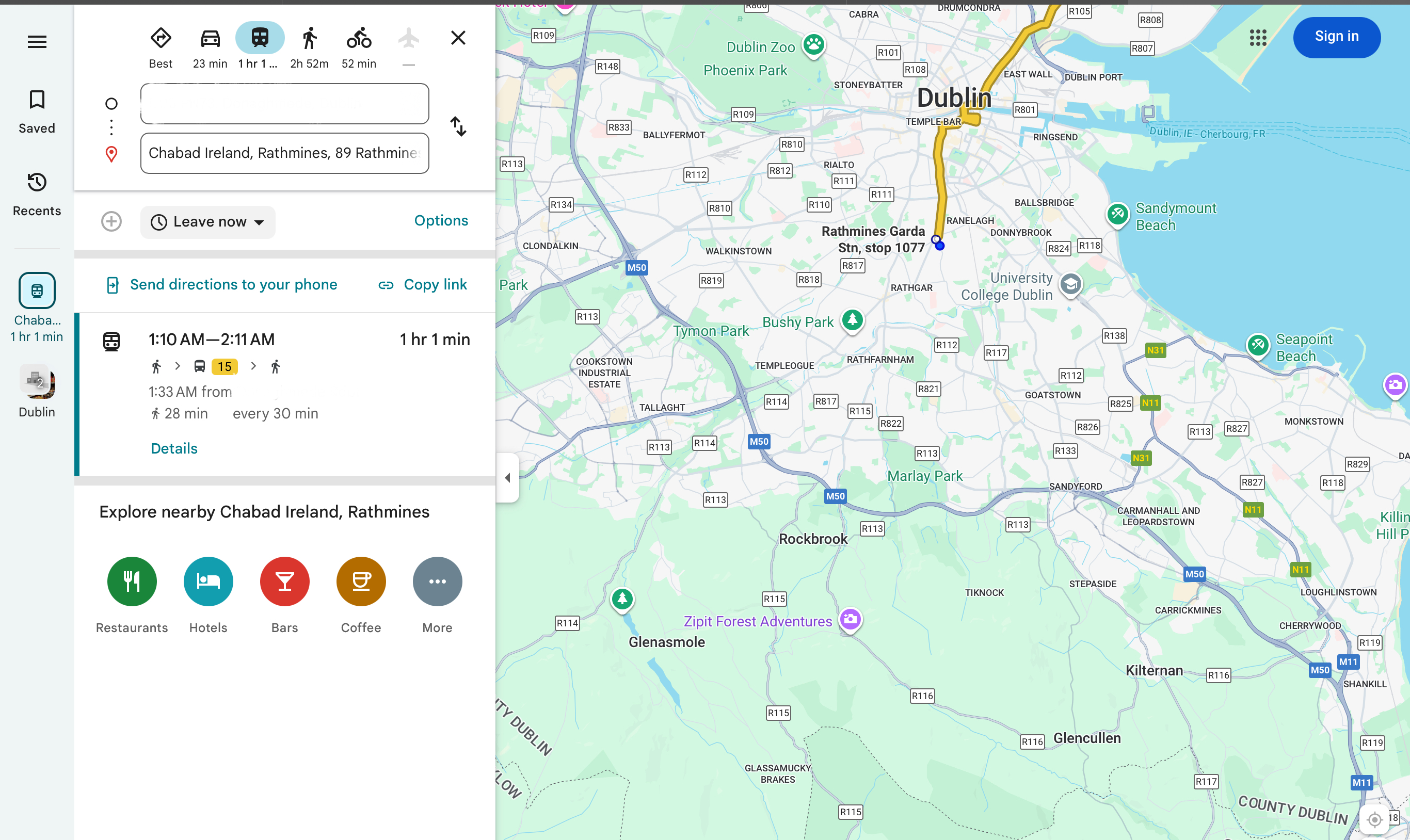Click the Marlay Park map label
The height and width of the screenshot is (840, 1410).
pos(925,476)
